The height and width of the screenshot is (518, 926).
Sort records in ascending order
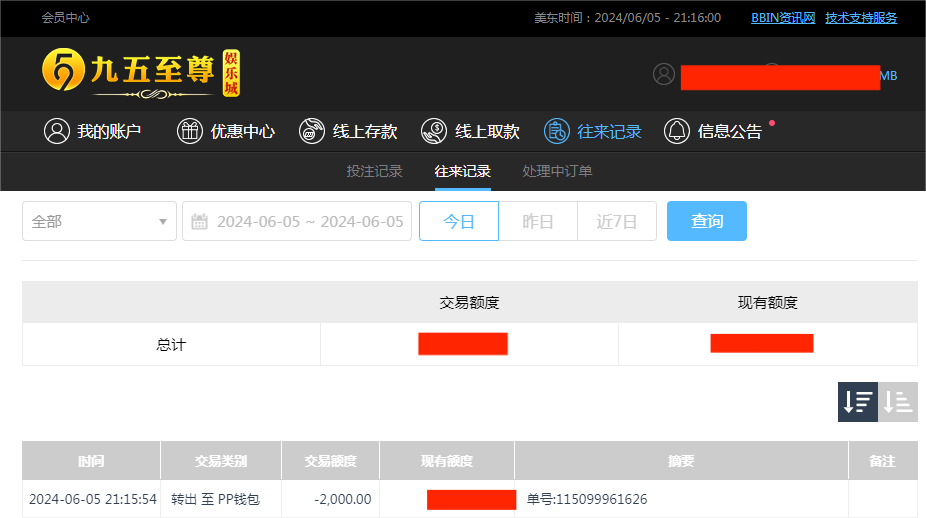(898, 402)
